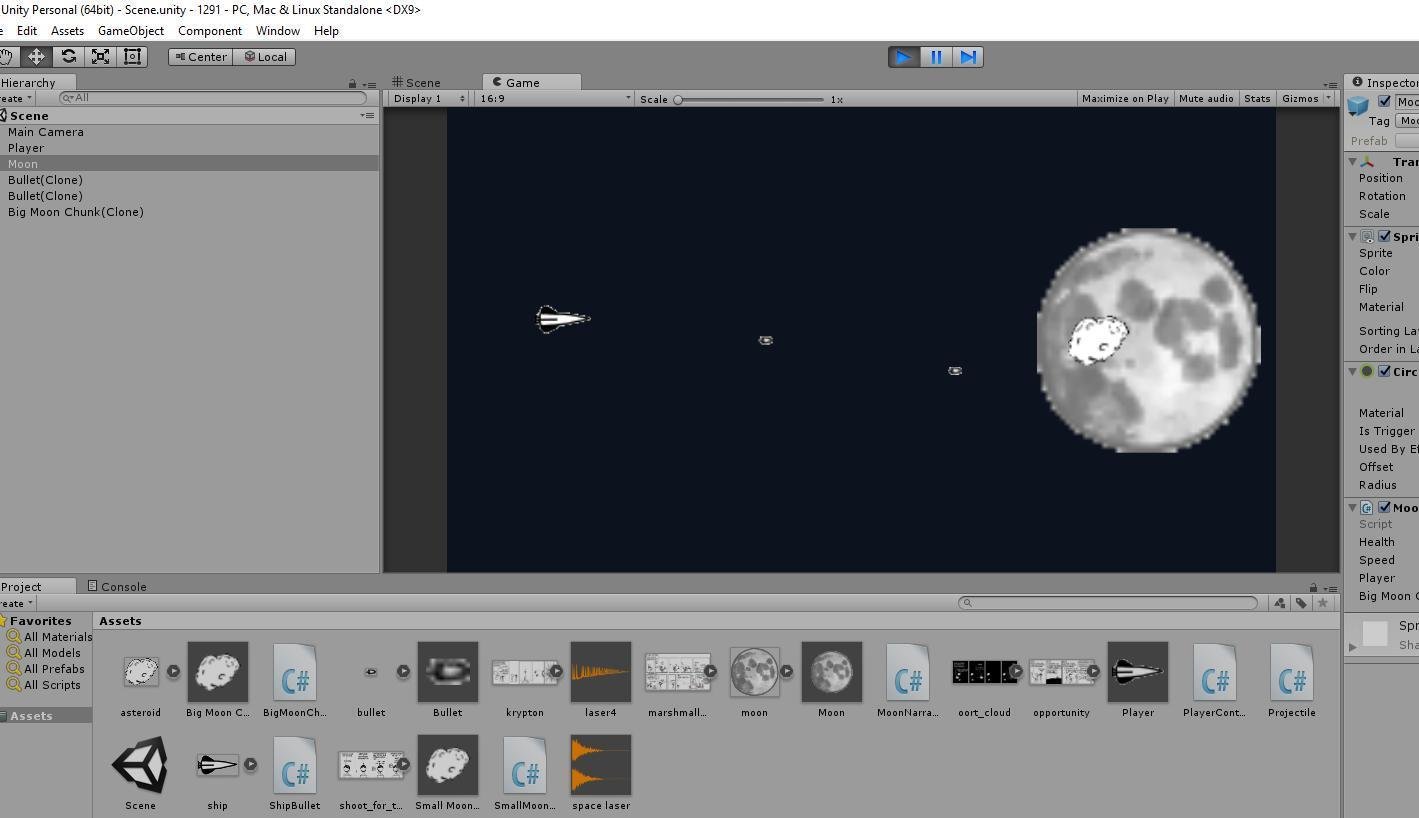Open the Scene asset with Unity logo
Image resolution: width=1419 pixels, height=818 pixels.
click(x=140, y=766)
